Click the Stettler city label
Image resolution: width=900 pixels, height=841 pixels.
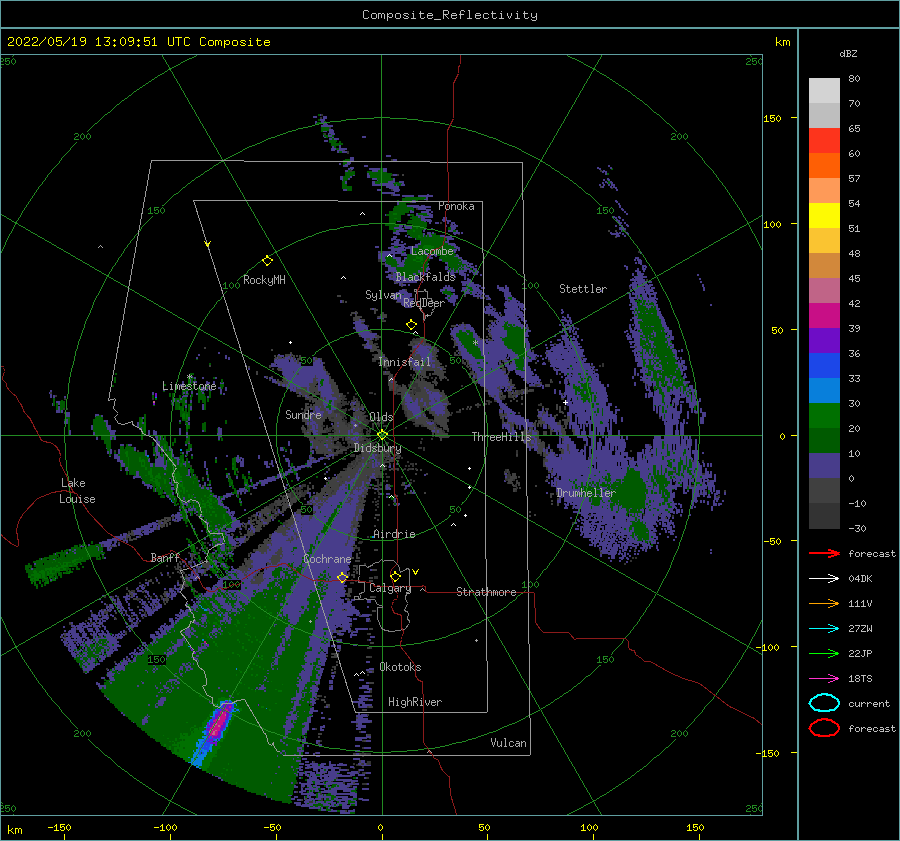[x=583, y=289]
